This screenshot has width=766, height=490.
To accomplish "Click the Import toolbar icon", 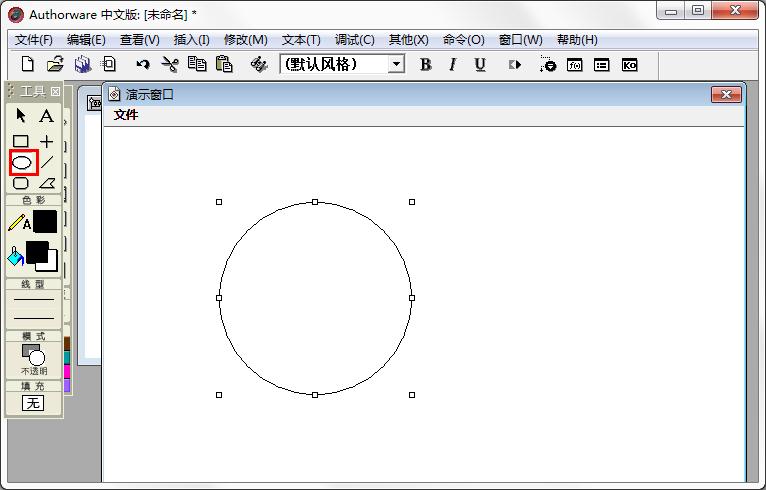I will pos(109,64).
